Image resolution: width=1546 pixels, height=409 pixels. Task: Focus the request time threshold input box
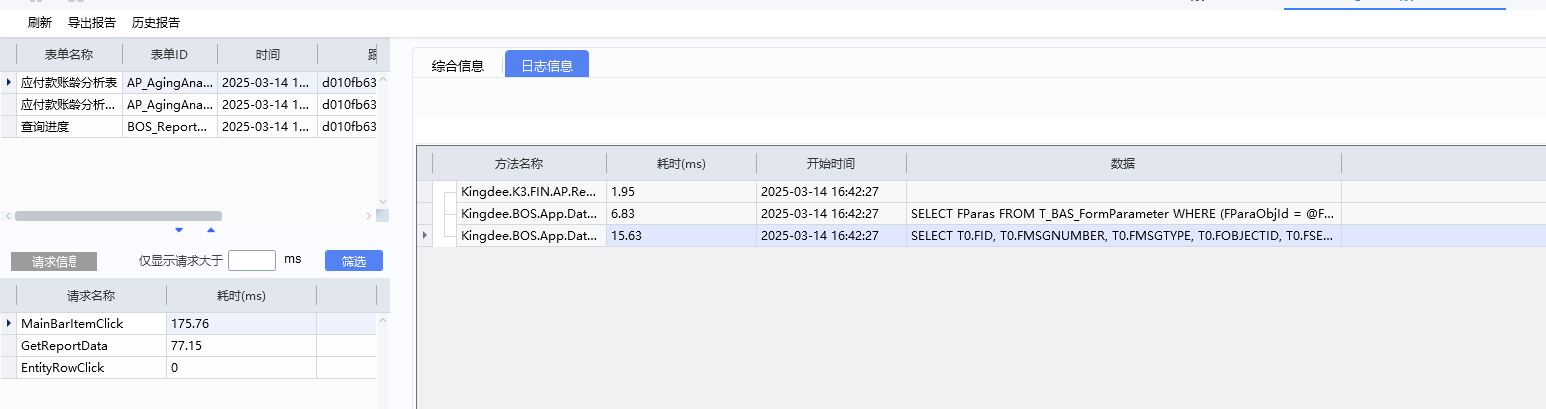point(252,260)
